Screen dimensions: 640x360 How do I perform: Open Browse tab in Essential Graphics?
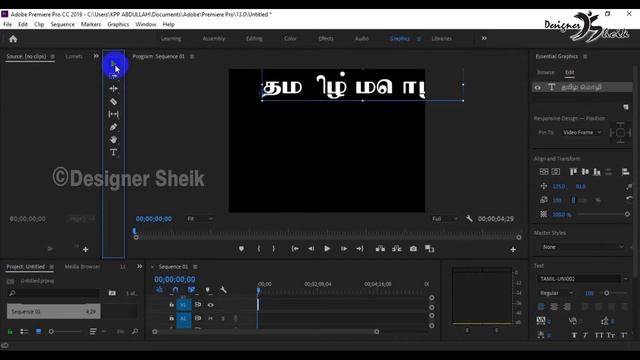coord(546,72)
